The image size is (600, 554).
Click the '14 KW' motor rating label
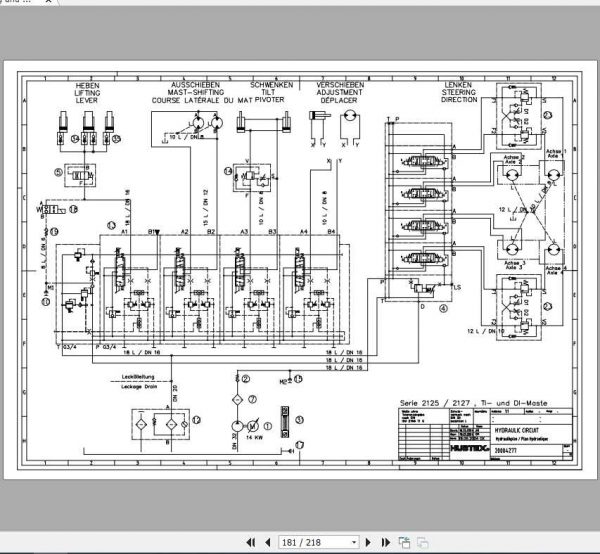pyautogui.click(x=254, y=437)
